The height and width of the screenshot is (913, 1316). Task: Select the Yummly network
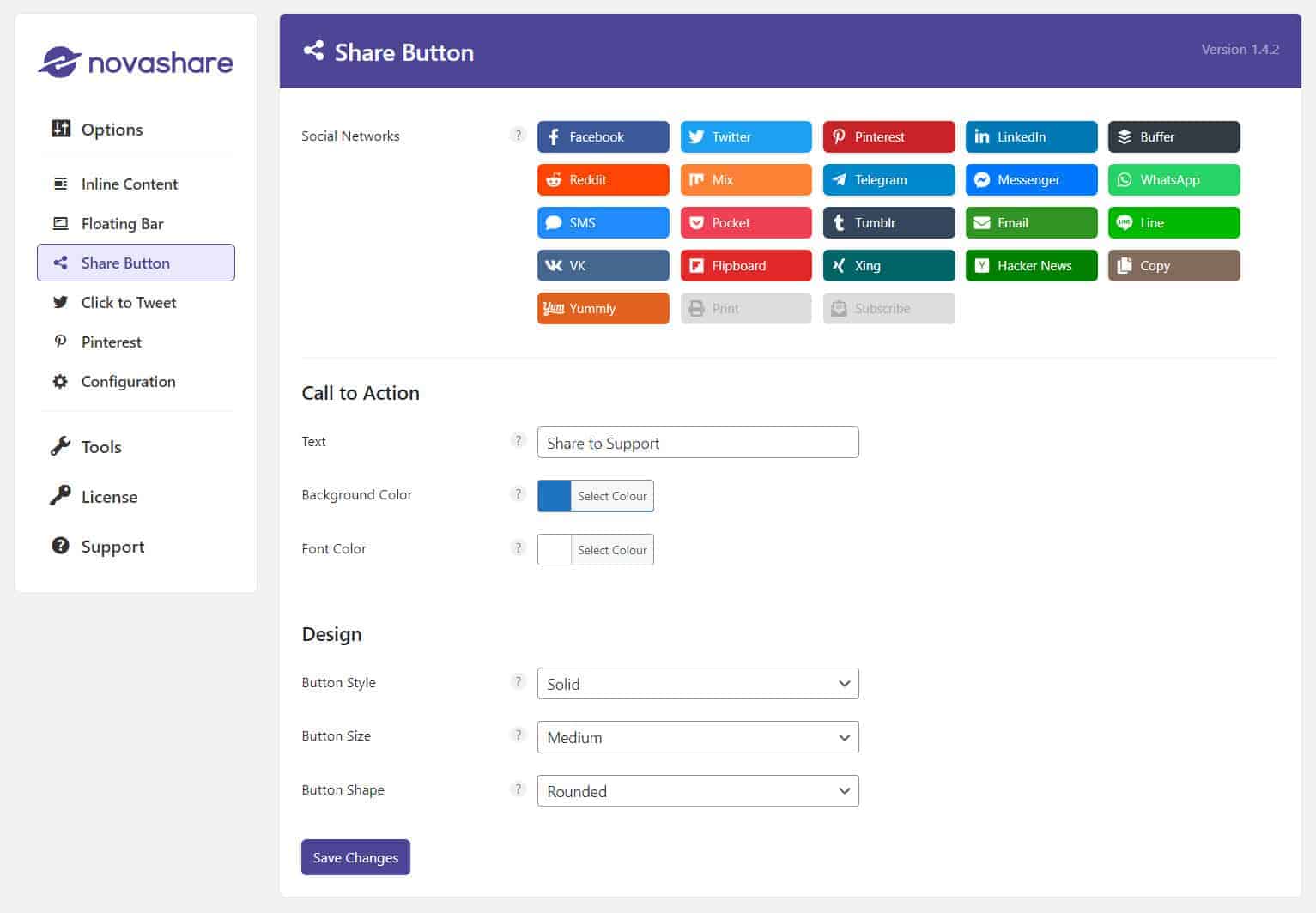tap(602, 308)
